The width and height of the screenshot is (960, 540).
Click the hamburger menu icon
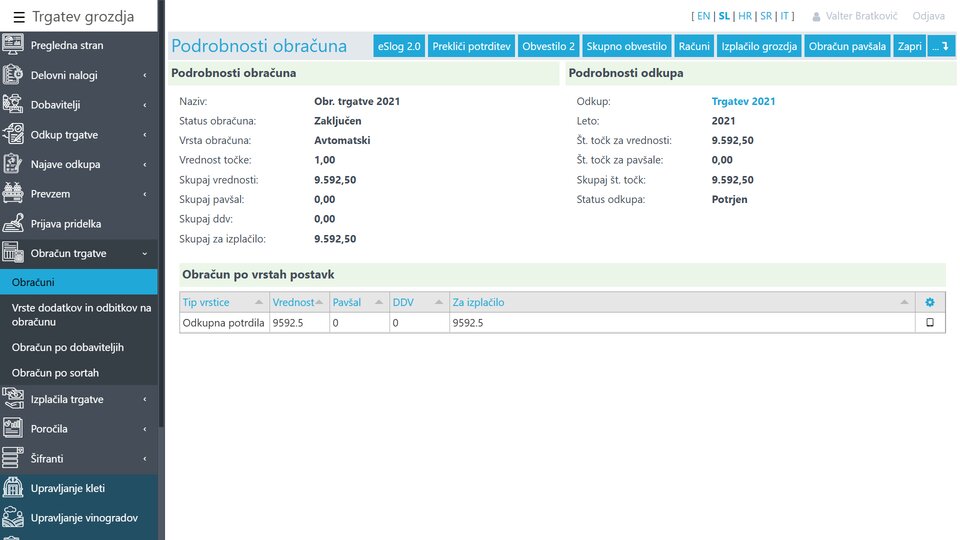pyautogui.click(x=19, y=17)
